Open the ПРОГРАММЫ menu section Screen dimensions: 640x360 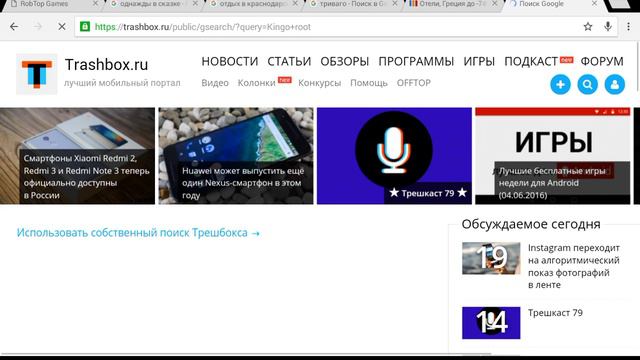coord(416,61)
